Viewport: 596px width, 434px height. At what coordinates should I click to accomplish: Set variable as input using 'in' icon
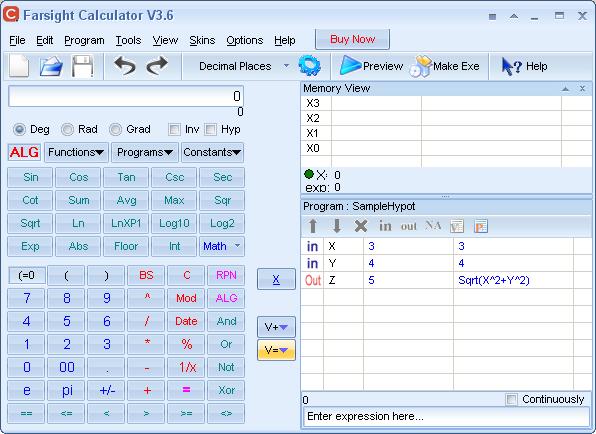(x=385, y=226)
